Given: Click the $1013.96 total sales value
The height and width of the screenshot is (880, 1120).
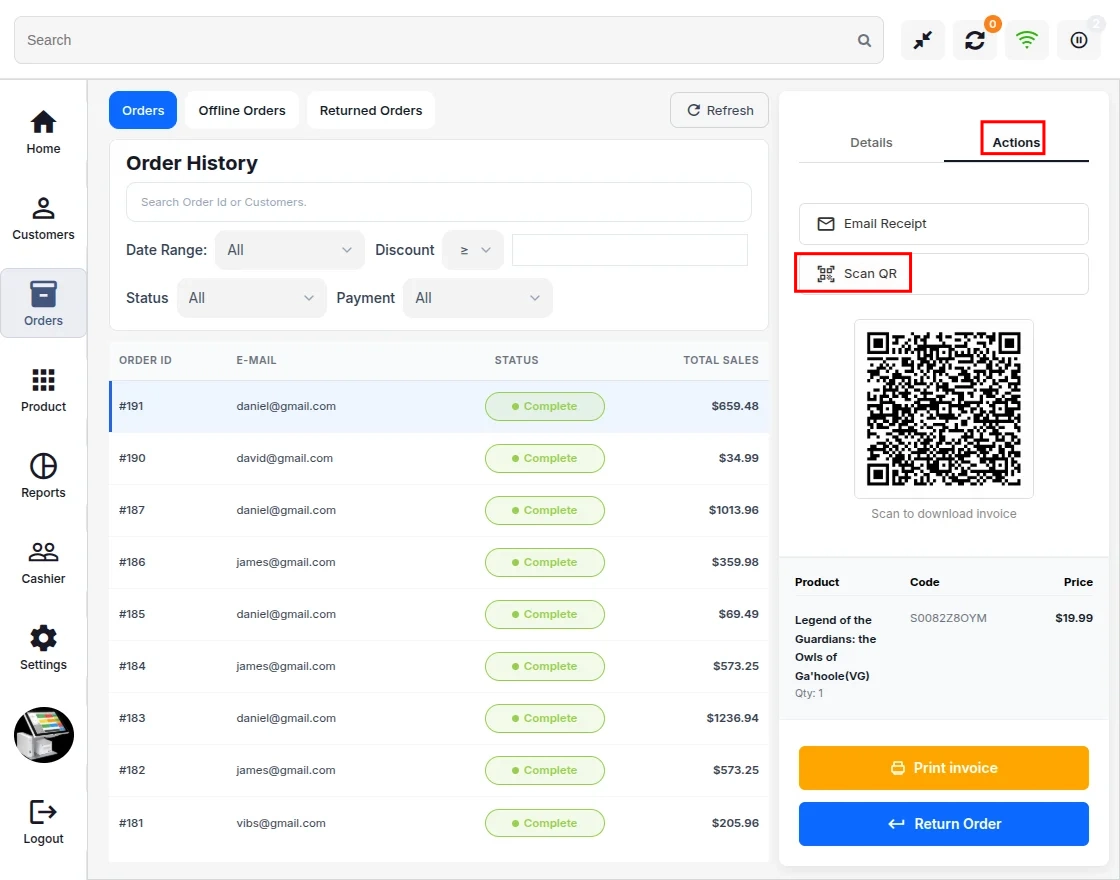Looking at the screenshot, I should tap(734, 511).
